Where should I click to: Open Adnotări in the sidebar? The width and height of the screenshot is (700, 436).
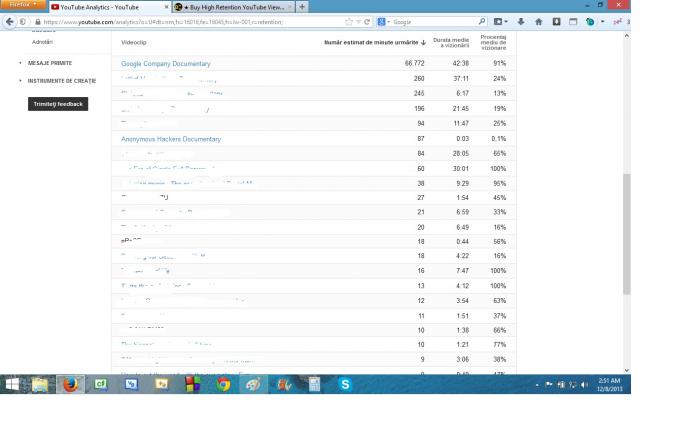pos(42,42)
